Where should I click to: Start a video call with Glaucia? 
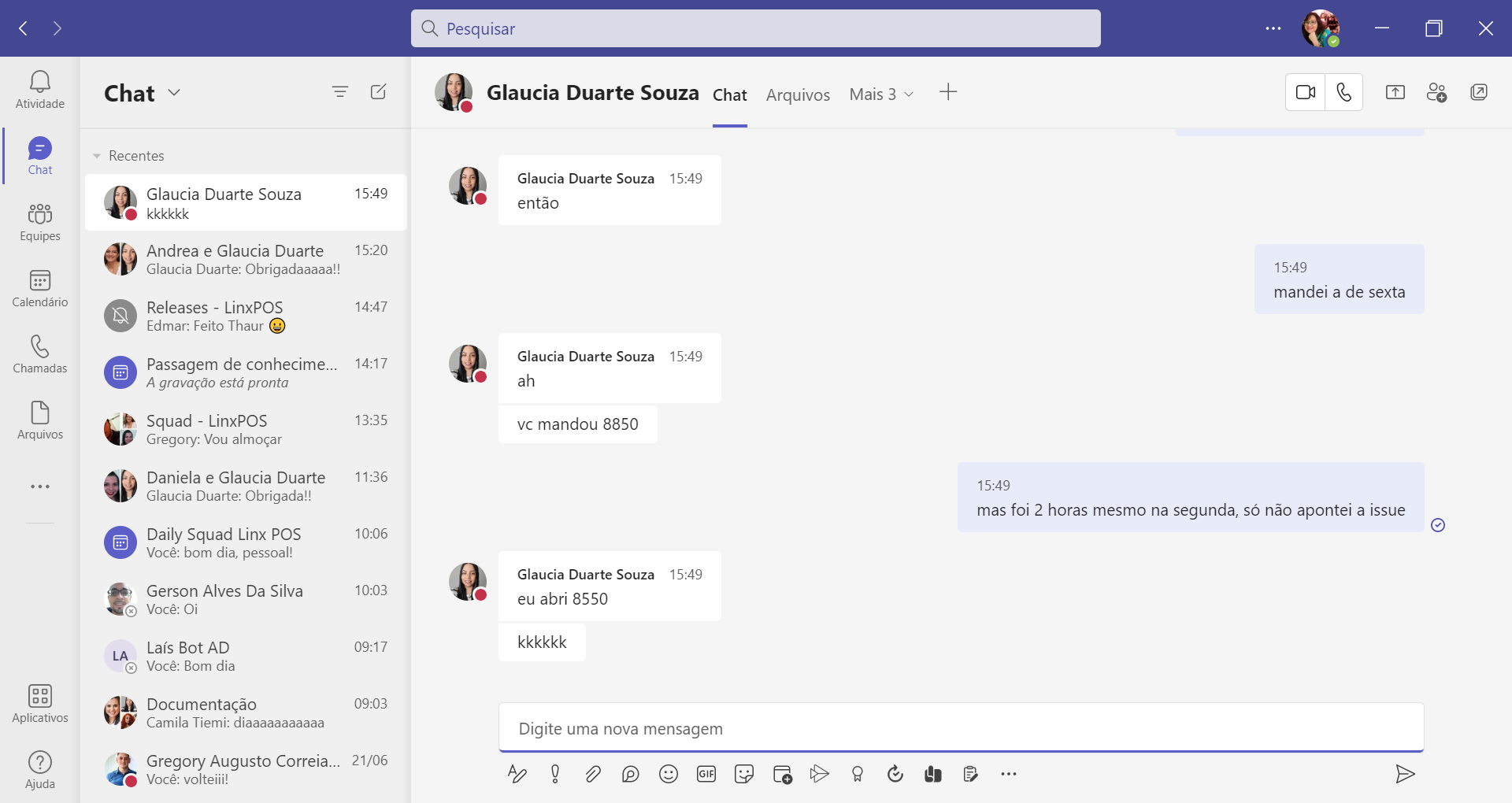[1306, 92]
